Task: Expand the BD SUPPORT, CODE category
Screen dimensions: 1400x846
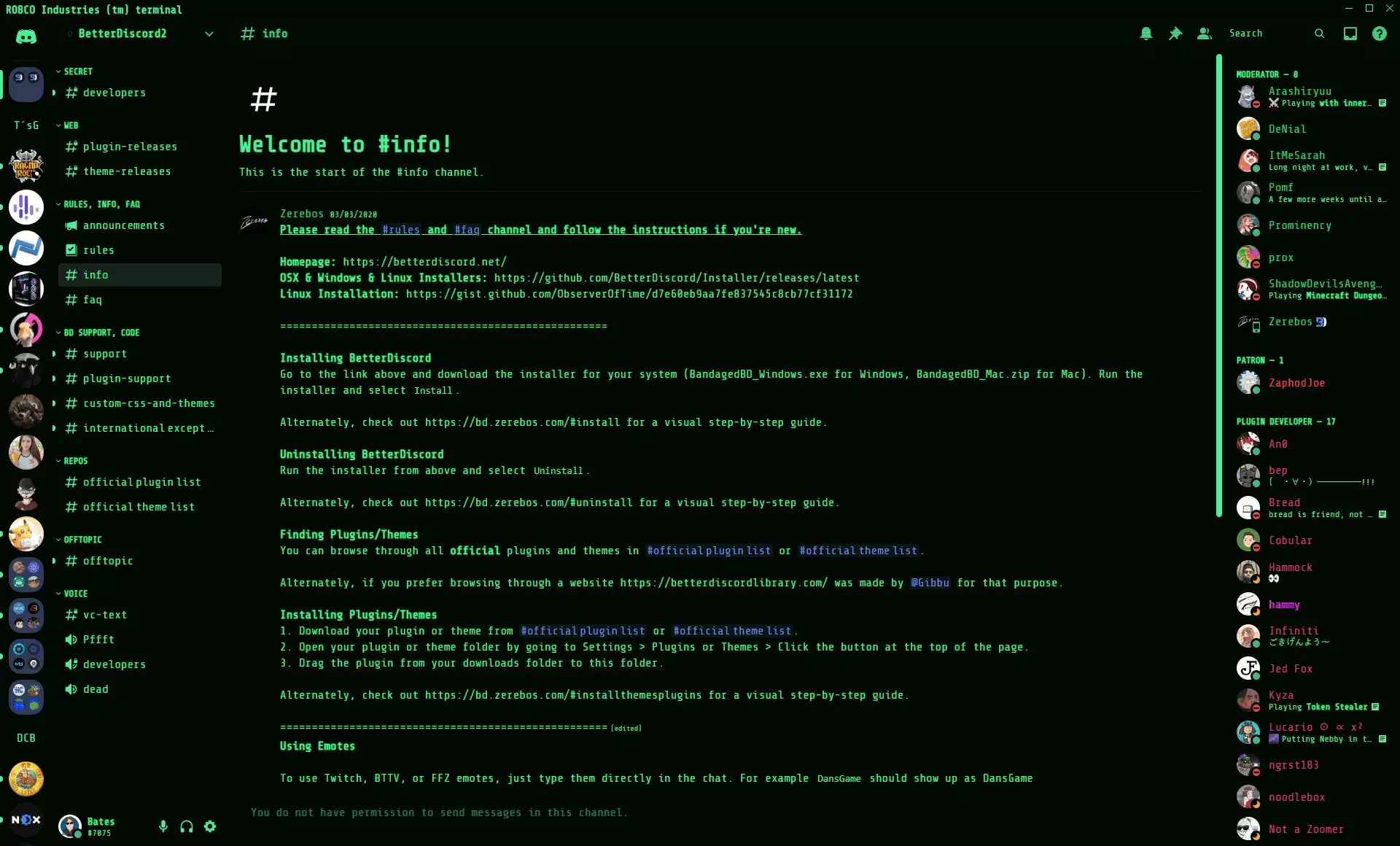Action: [100, 332]
